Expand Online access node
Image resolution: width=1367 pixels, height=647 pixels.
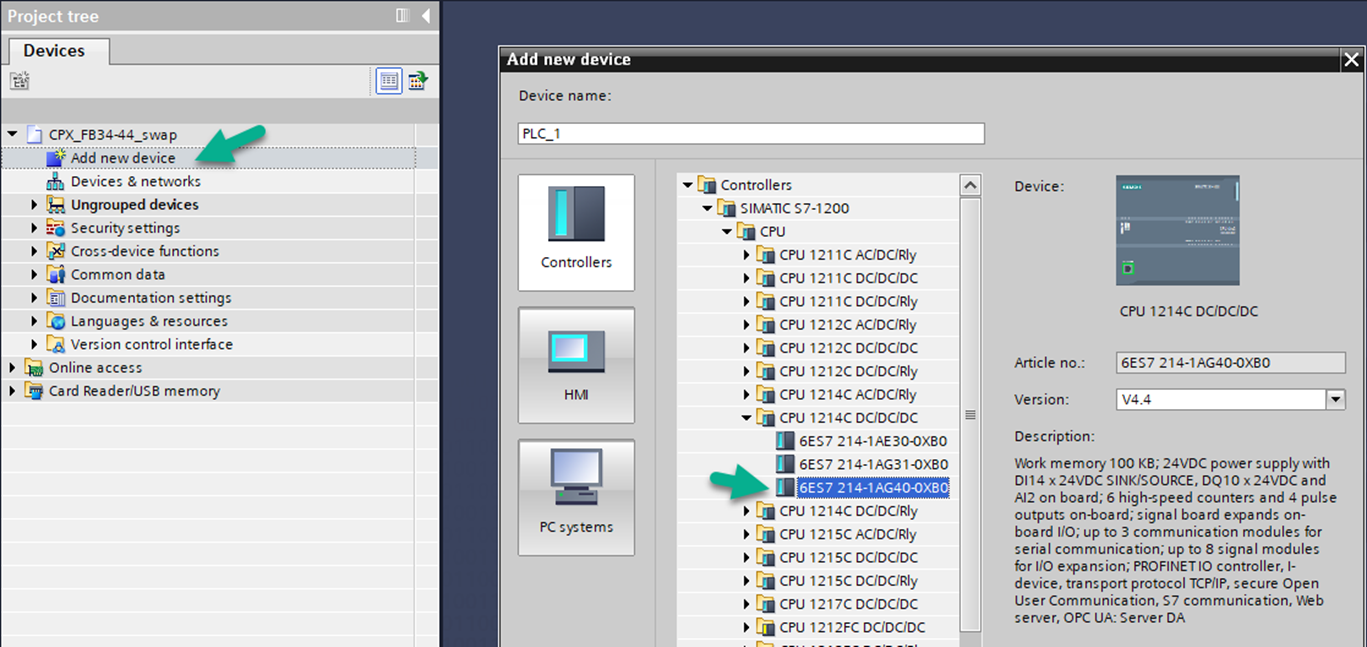[12, 368]
